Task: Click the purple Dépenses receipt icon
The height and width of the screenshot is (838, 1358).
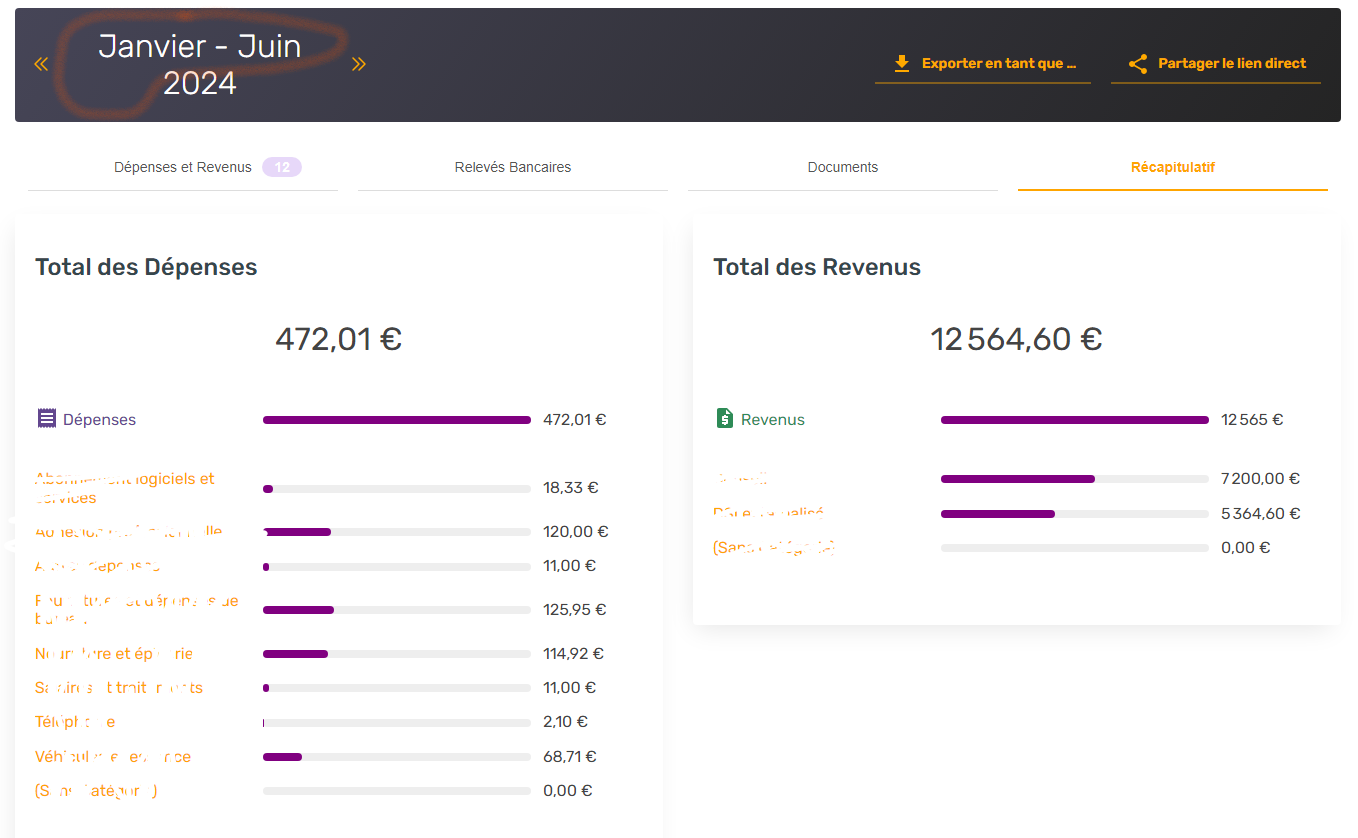Action: pos(46,419)
